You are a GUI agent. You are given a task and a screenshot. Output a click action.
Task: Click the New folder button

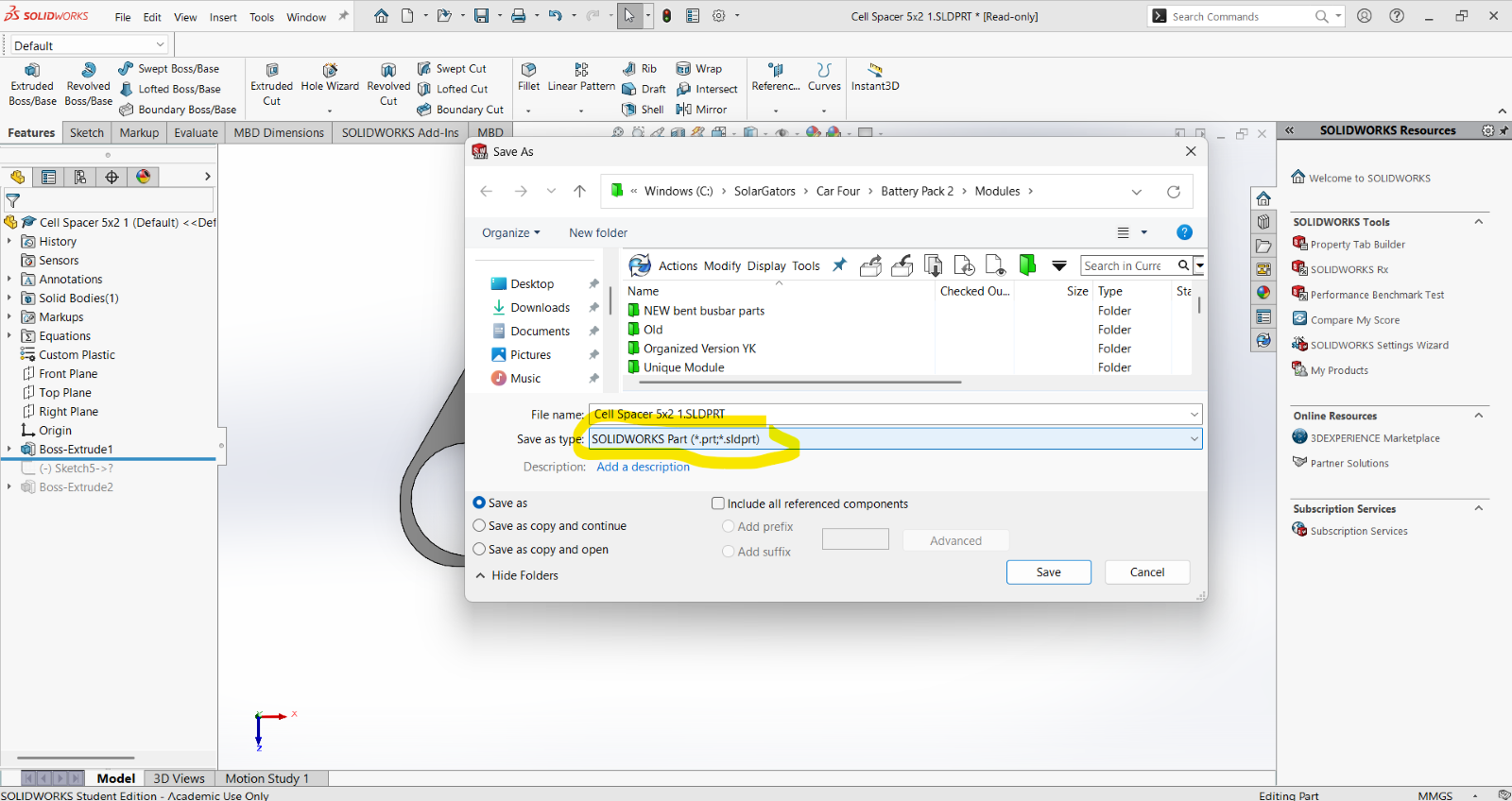pos(598,232)
